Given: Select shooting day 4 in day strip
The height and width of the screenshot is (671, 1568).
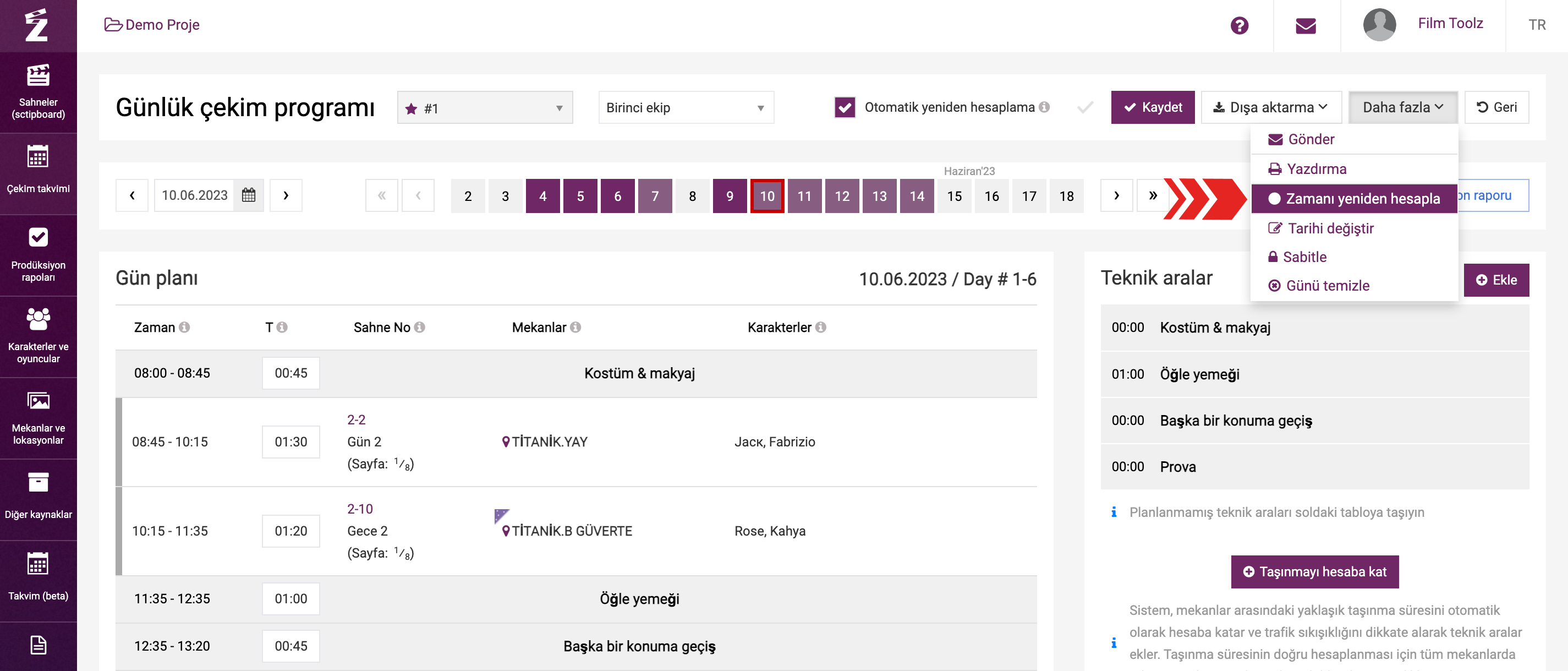Looking at the screenshot, I should (x=542, y=196).
